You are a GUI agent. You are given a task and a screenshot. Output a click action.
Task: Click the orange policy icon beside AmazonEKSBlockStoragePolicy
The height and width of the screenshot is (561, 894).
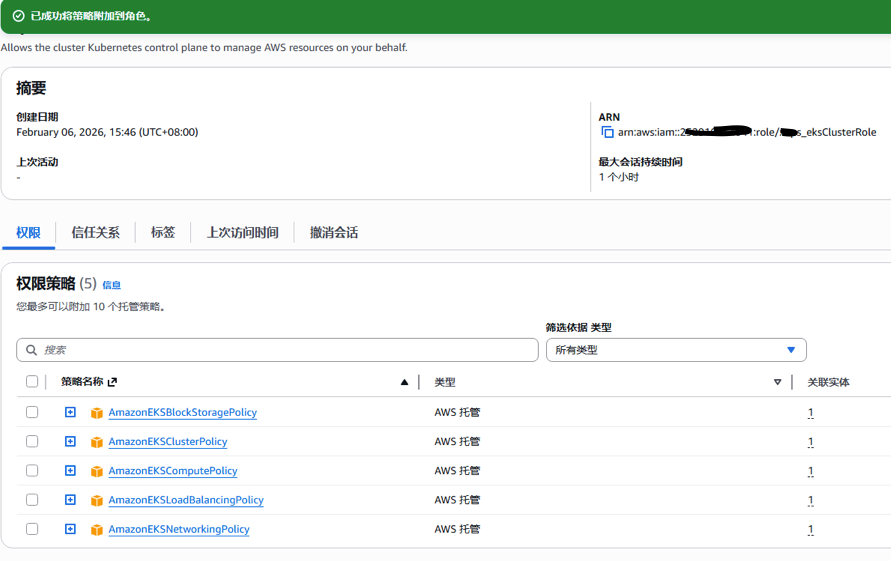(x=97, y=413)
